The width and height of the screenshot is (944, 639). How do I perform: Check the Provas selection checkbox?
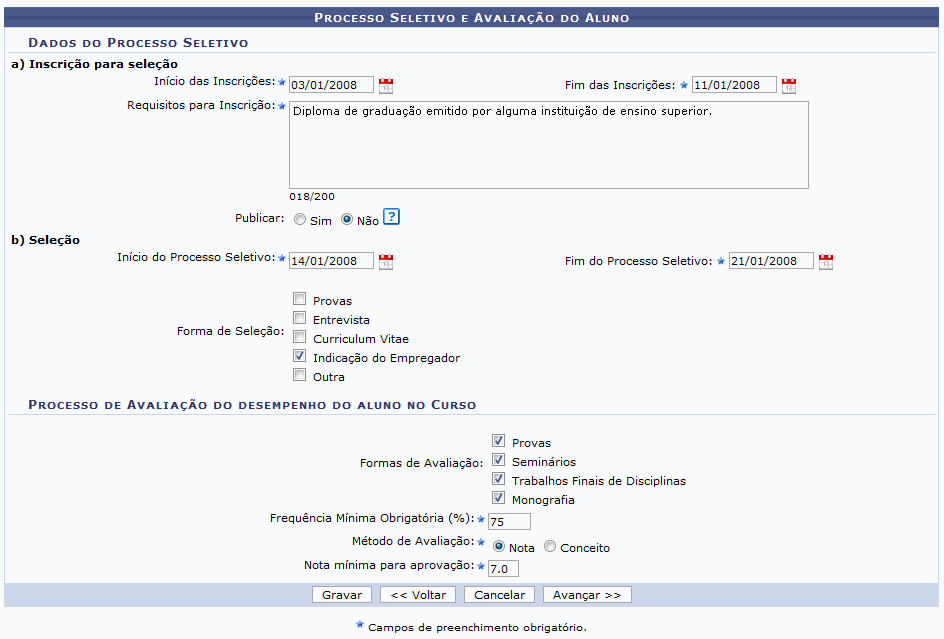point(299,299)
